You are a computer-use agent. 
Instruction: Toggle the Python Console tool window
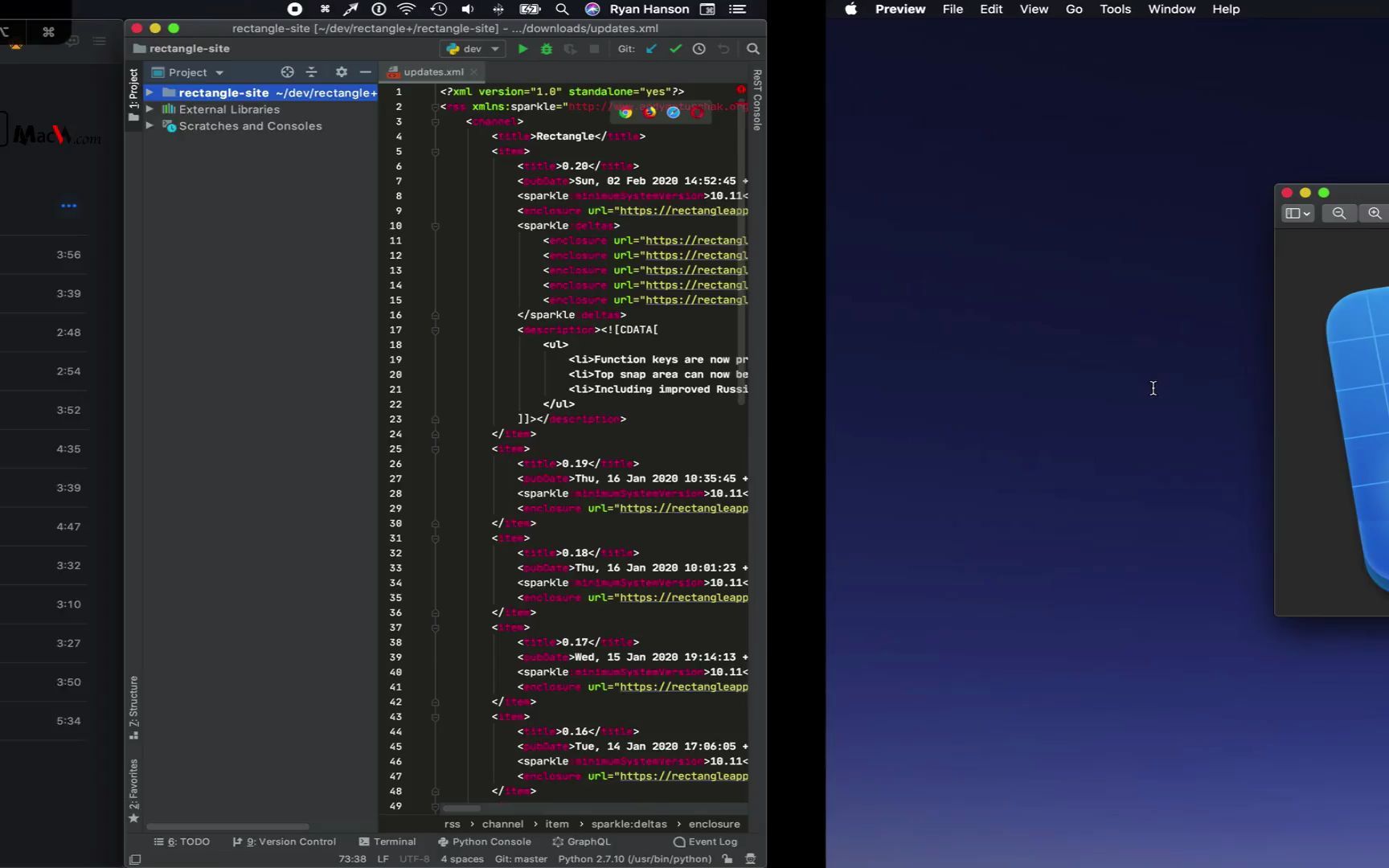click(x=485, y=841)
